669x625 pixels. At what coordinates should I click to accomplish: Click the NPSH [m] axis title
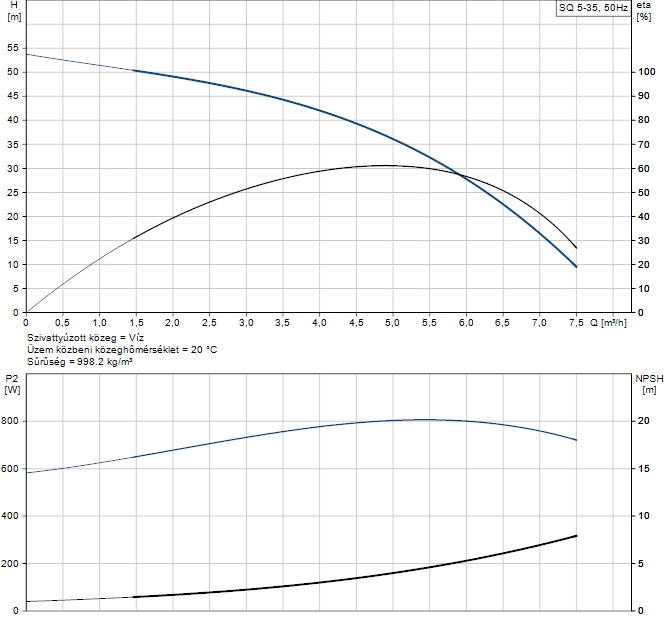[649, 384]
